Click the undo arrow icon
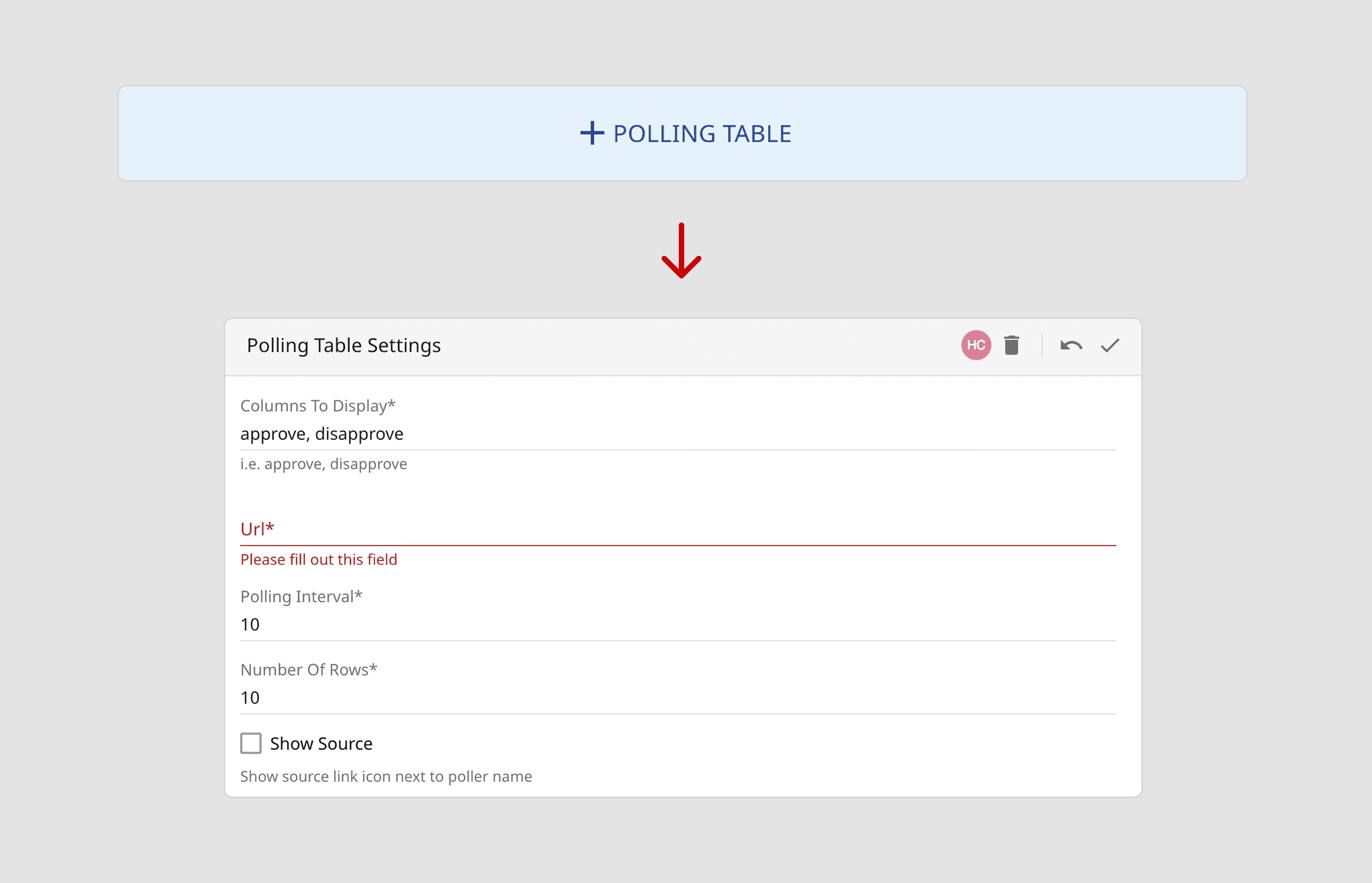 pos(1071,345)
